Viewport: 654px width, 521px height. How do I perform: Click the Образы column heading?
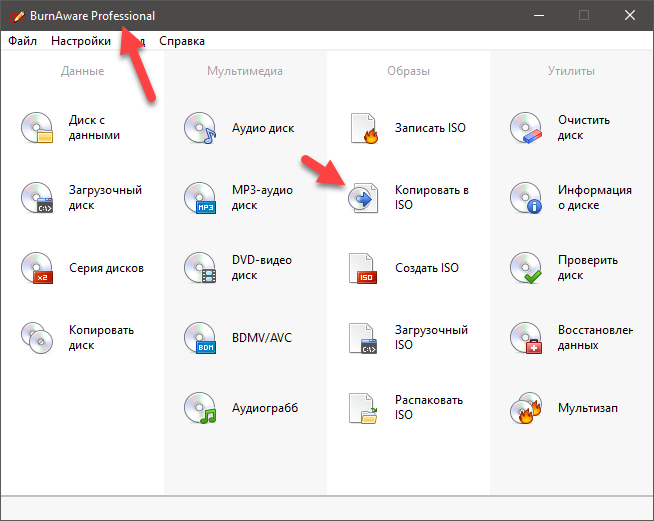(x=408, y=71)
